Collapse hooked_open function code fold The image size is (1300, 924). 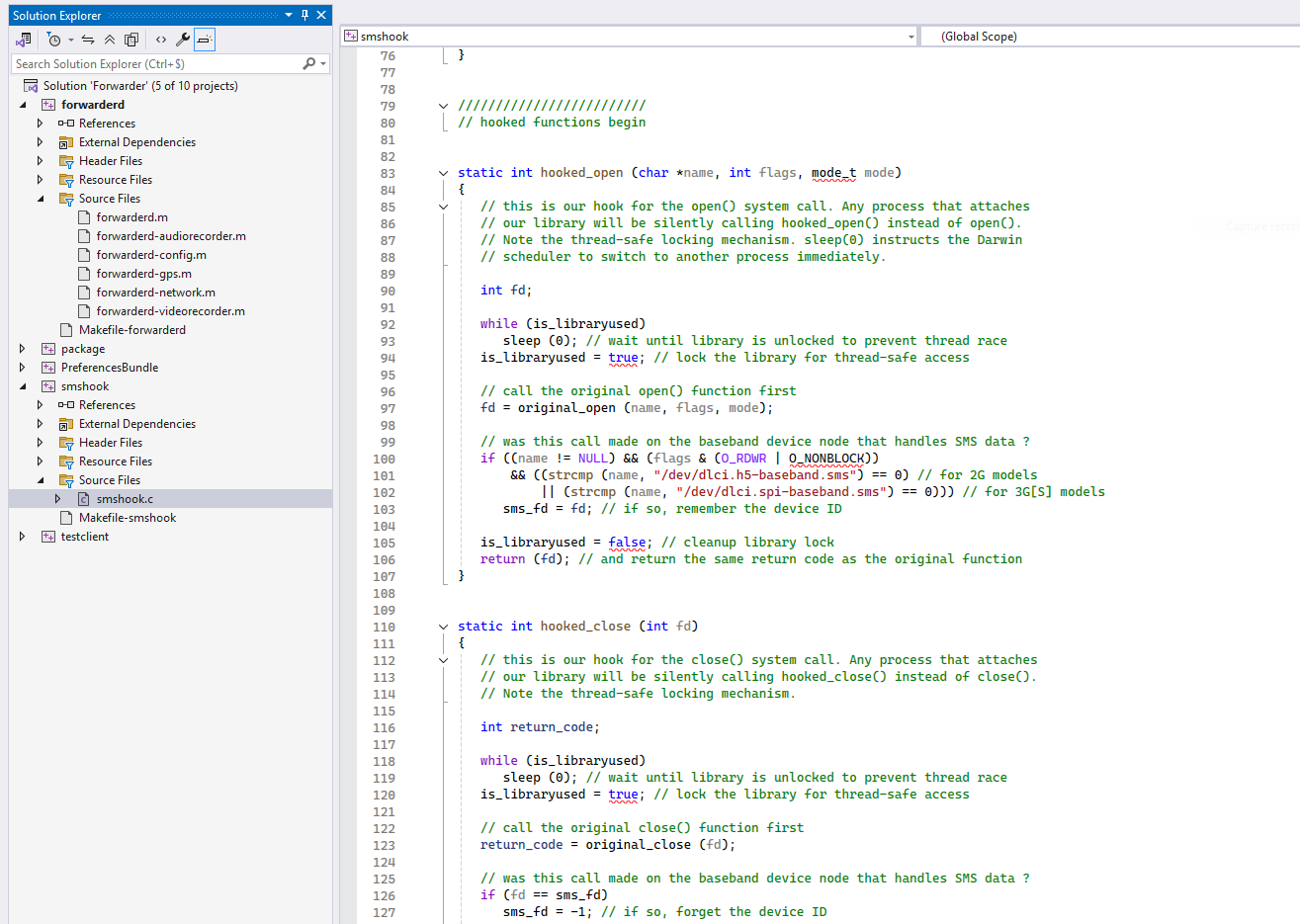(444, 173)
